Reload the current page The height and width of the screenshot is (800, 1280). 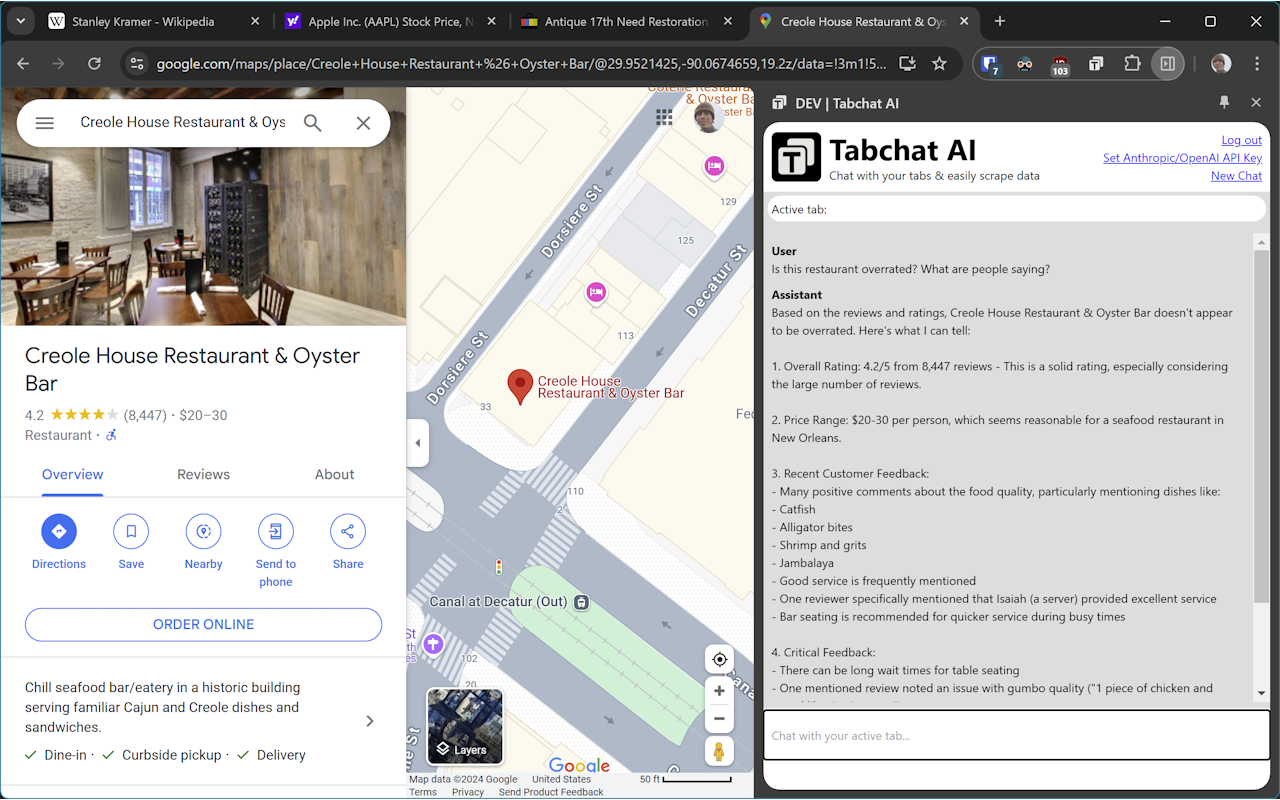pyautogui.click(x=94, y=64)
